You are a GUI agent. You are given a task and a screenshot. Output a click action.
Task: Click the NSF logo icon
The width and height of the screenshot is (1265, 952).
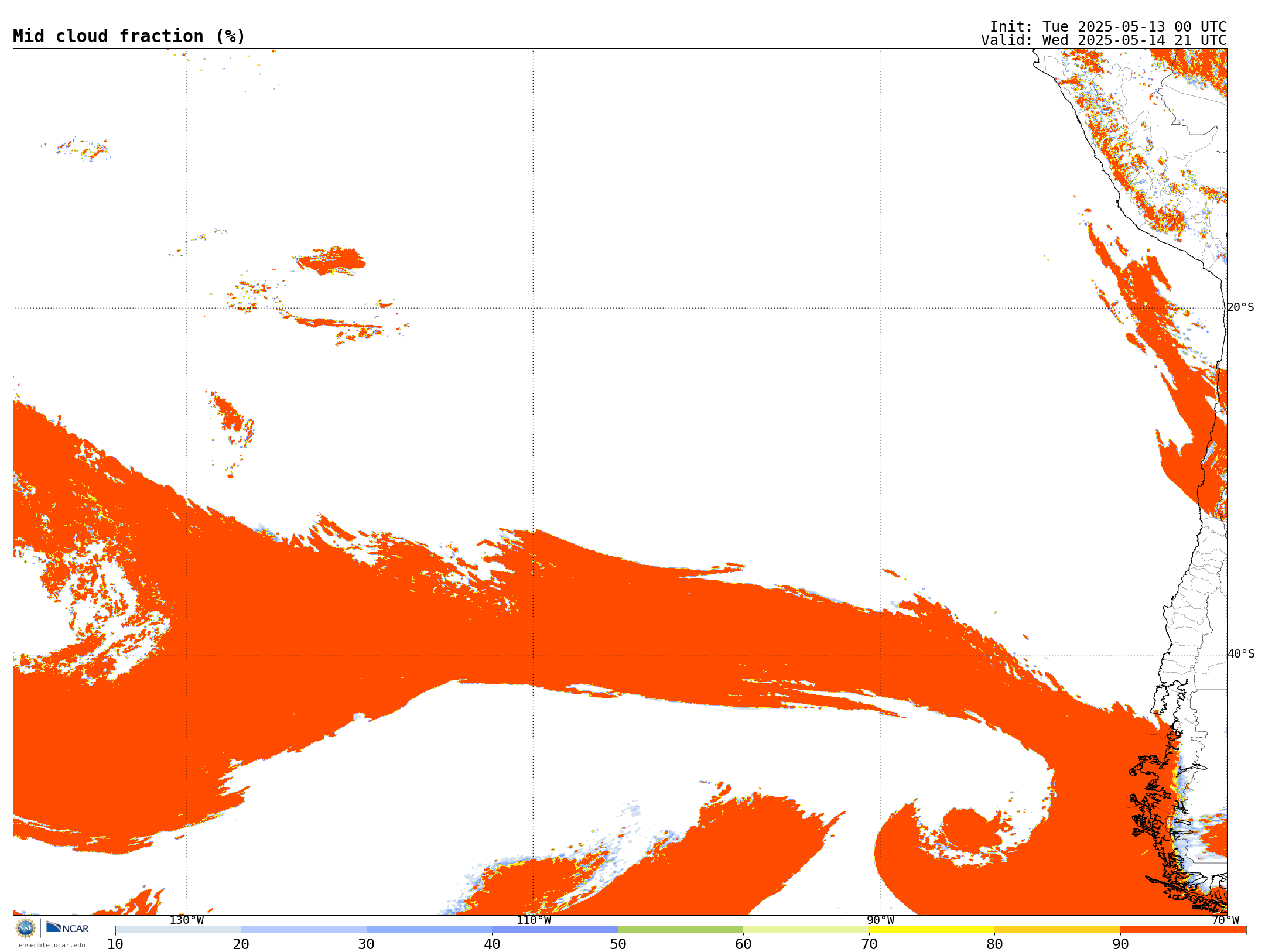point(26,928)
